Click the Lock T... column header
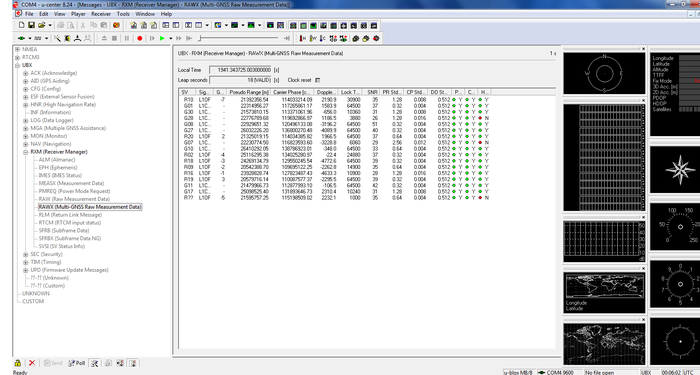The image size is (700, 375). [x=350, y=92]
